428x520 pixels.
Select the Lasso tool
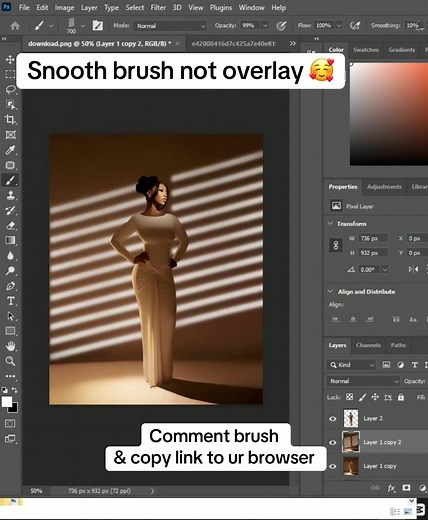click(10, 89)
